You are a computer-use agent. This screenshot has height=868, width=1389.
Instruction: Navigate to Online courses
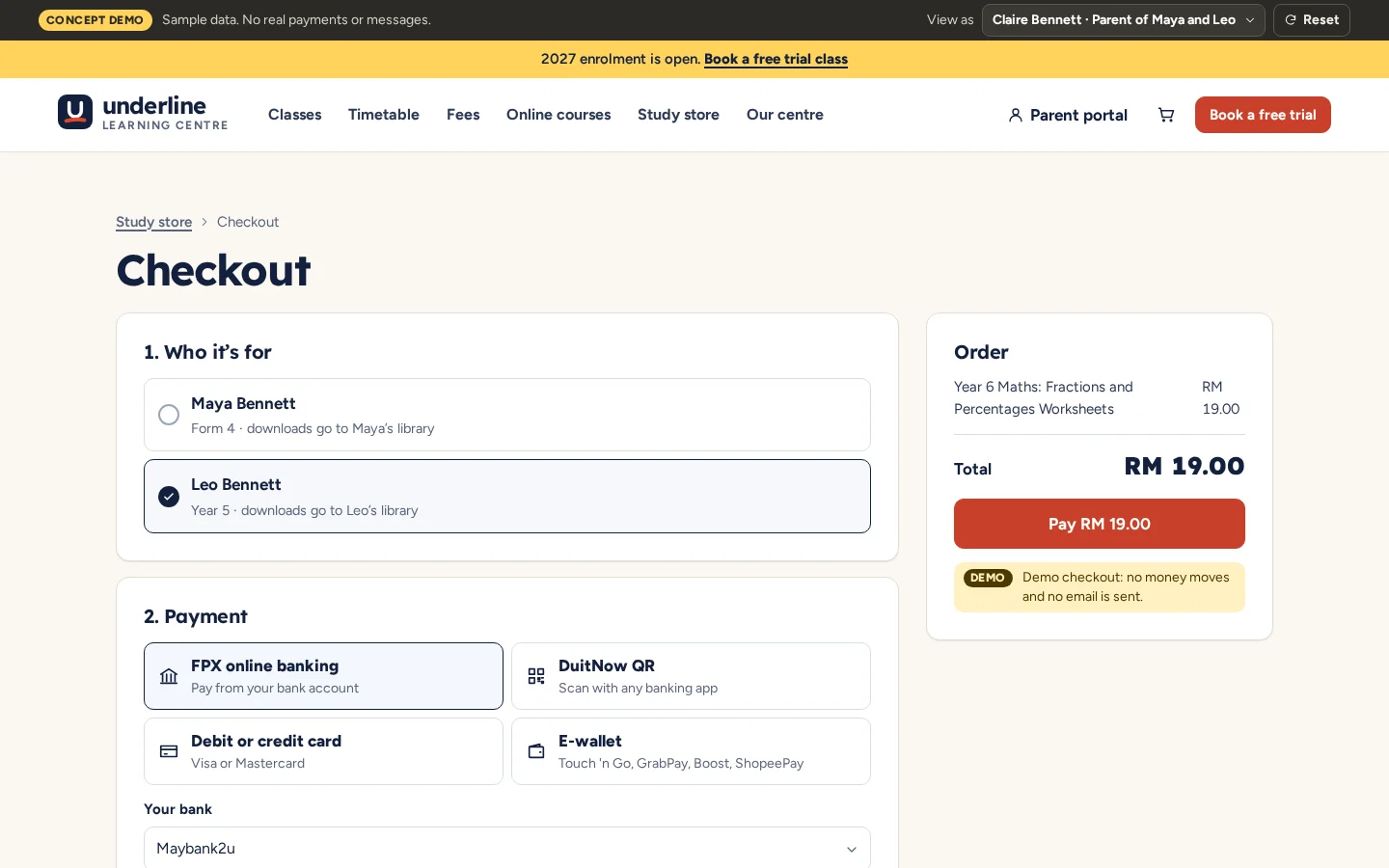tap(558, 115)
